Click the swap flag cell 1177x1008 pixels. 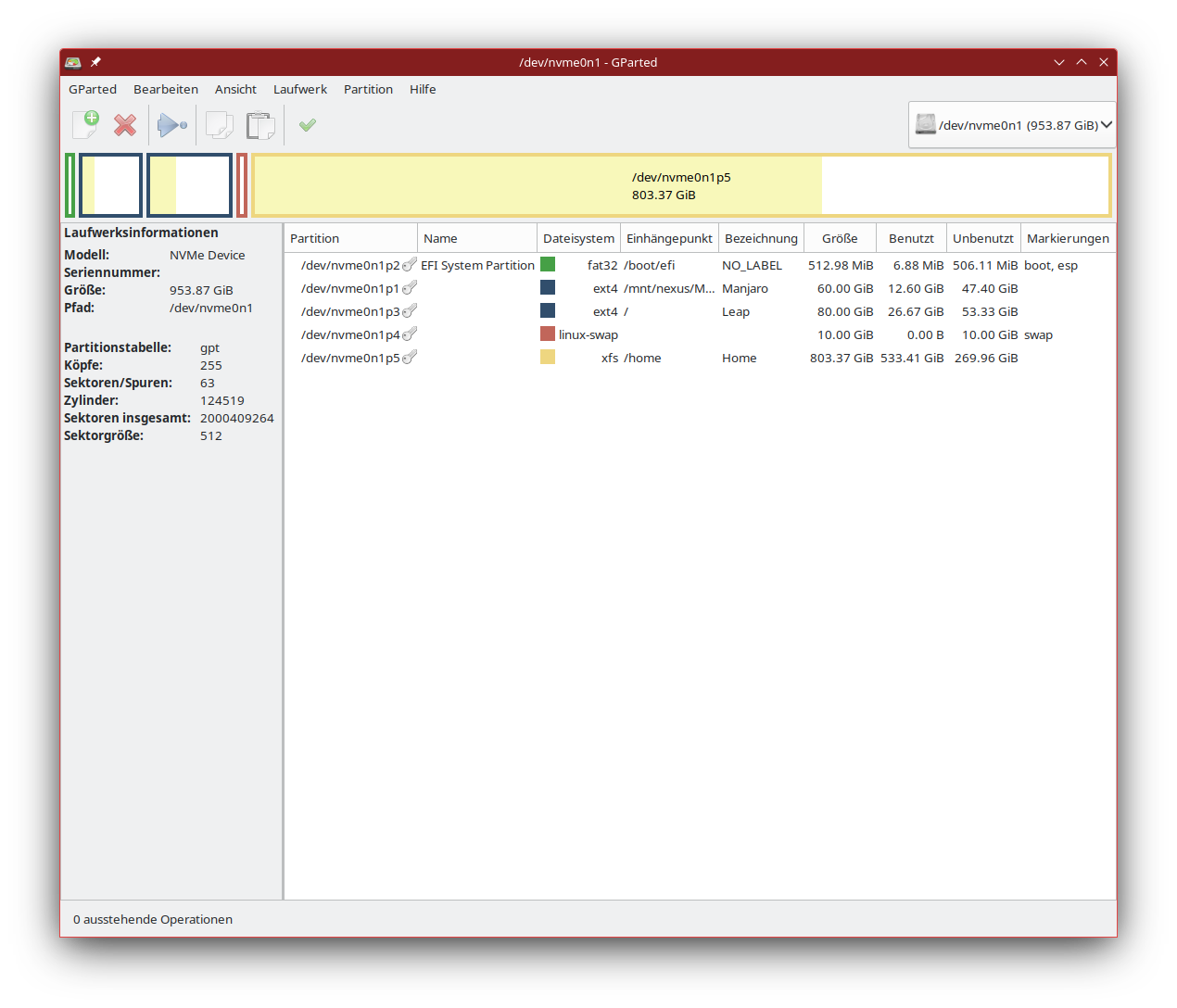click(x=1038, y=334)
